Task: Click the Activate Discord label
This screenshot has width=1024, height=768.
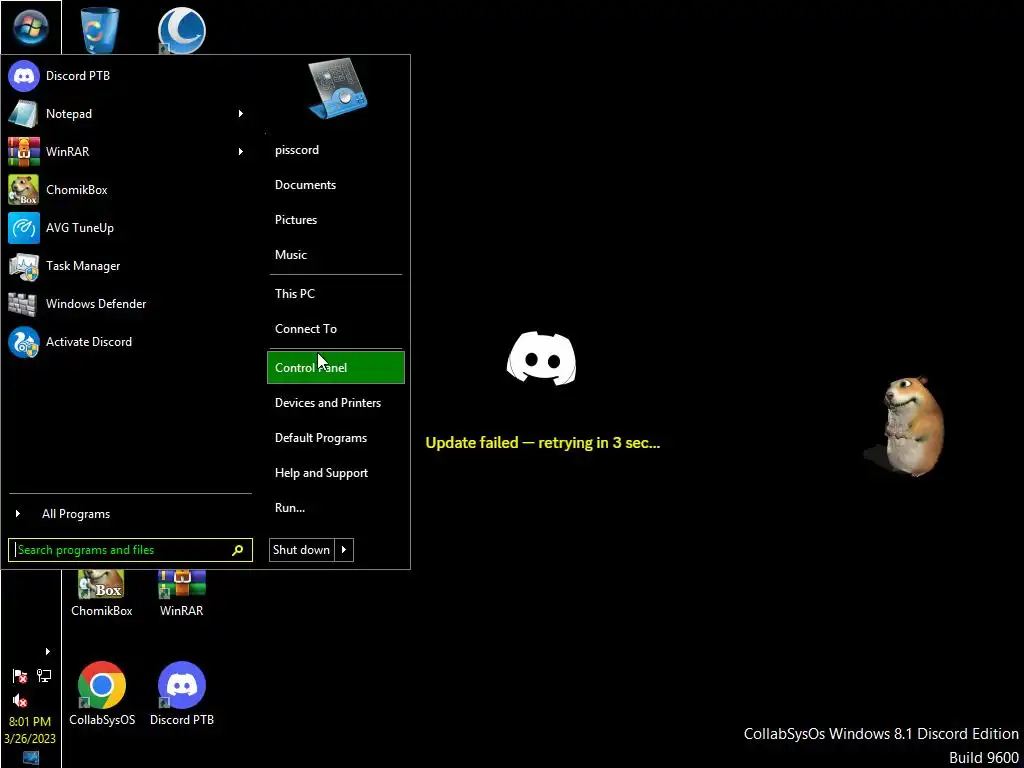Action: [x=89, y=342]
